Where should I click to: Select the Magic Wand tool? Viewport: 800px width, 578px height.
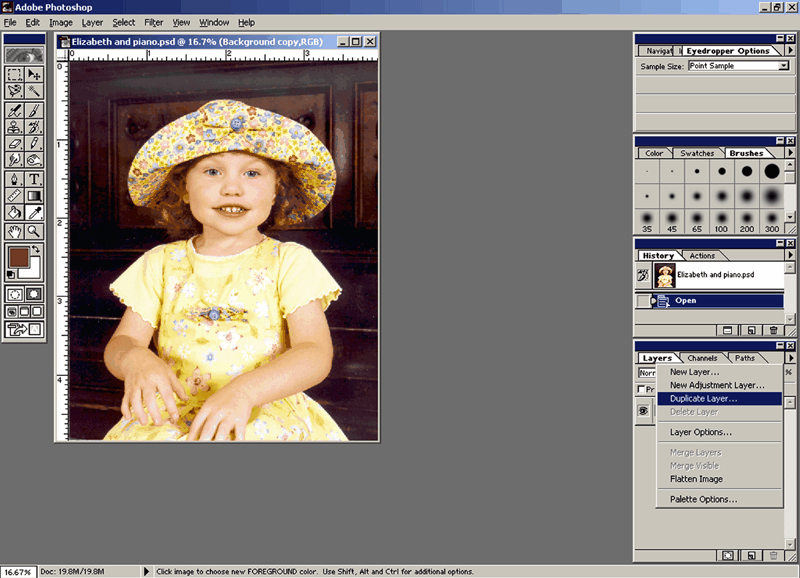tap(35, 91)
